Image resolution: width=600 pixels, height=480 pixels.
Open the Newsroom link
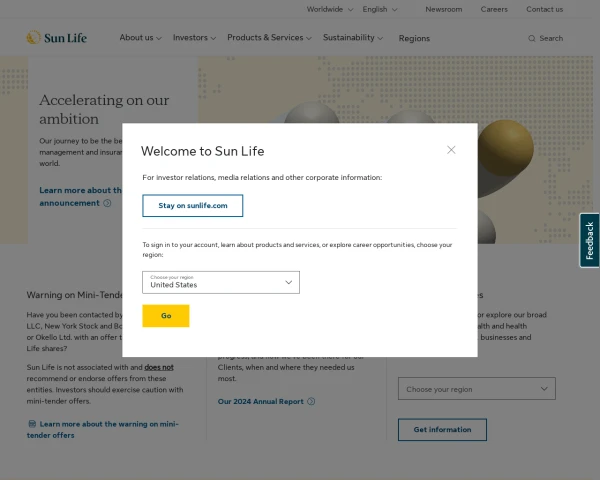click(x=443, y=9)
